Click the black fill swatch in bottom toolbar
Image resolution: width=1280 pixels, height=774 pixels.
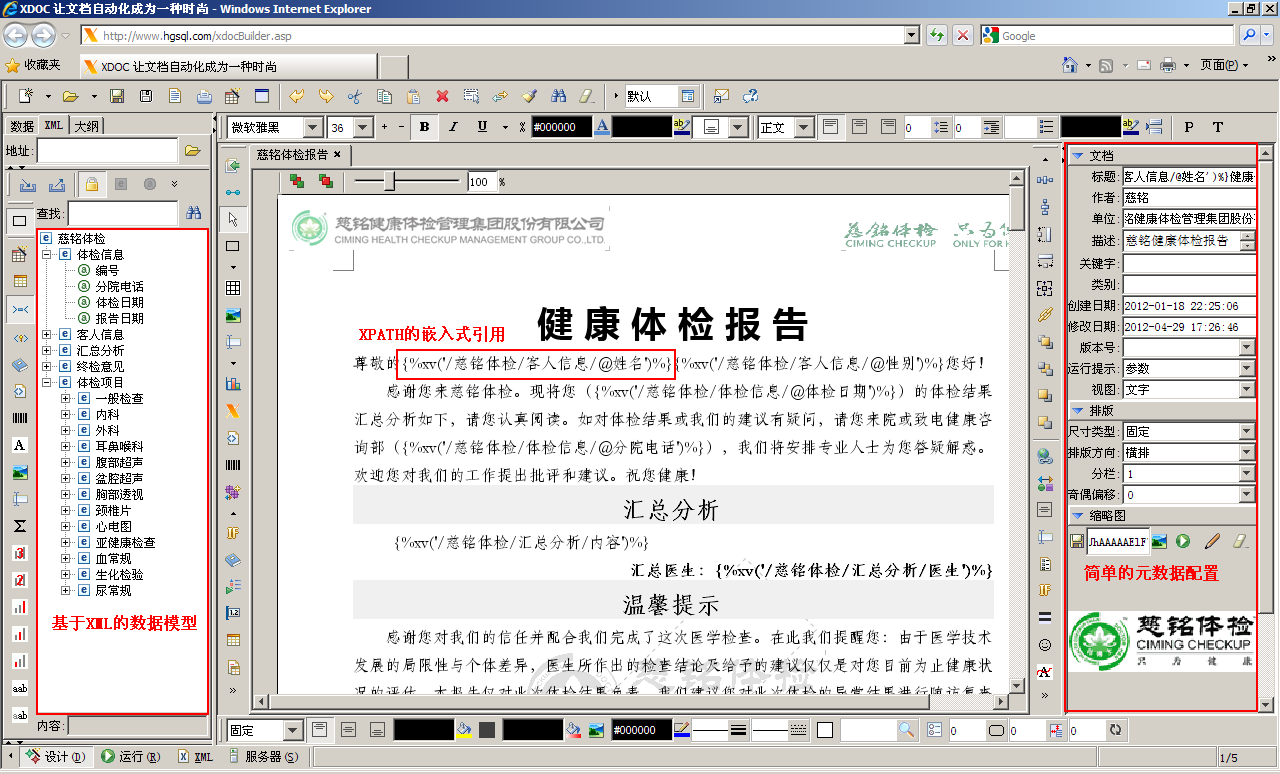tap(424, 730)
